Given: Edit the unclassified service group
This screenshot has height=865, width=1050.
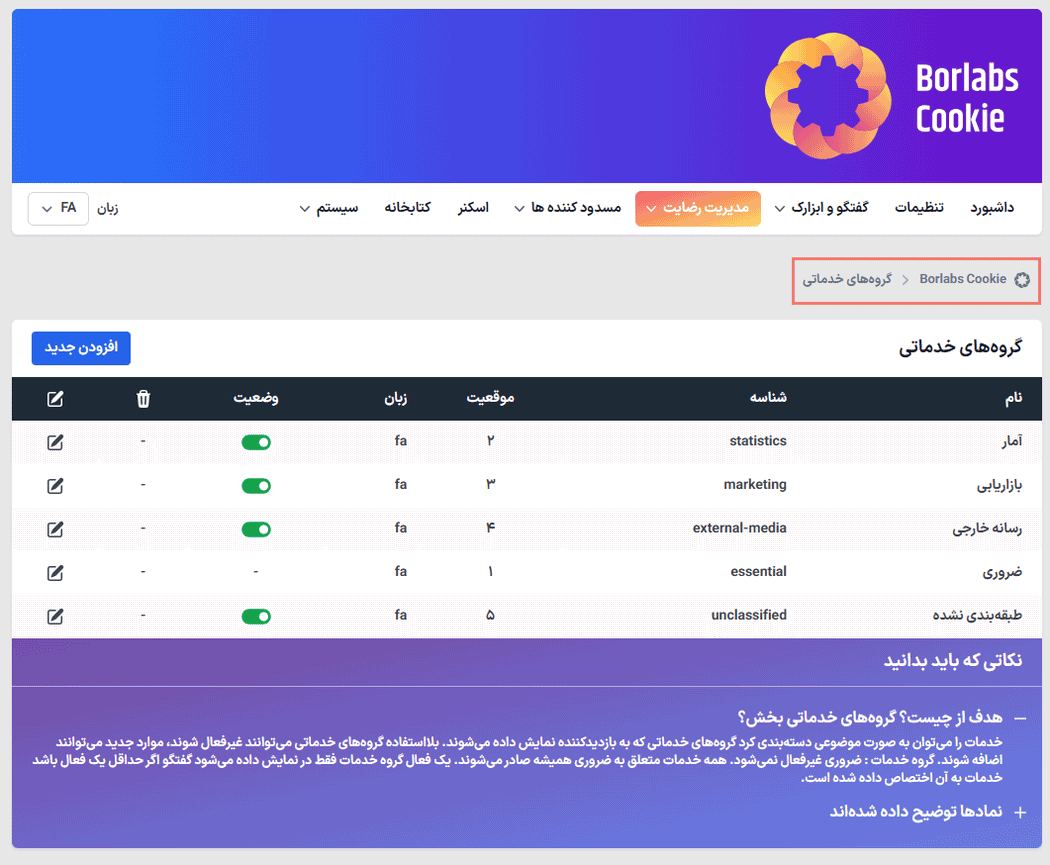Looking at the screenshot, I should (x=55, y=616).
